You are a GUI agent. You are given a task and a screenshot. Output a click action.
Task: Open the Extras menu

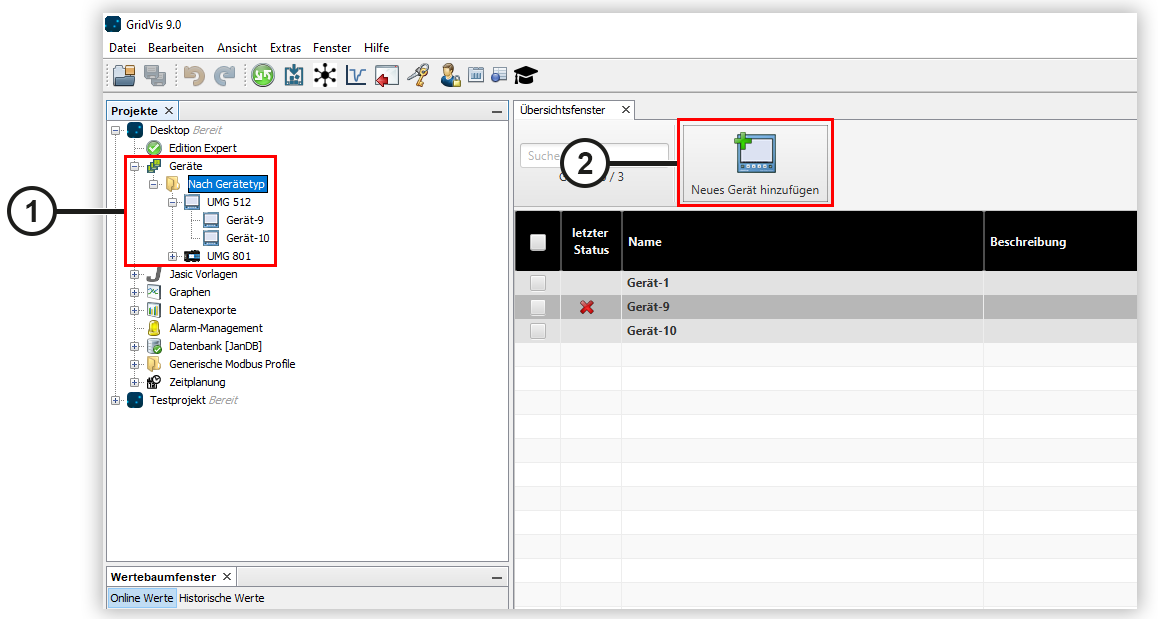tap(285, 48)
